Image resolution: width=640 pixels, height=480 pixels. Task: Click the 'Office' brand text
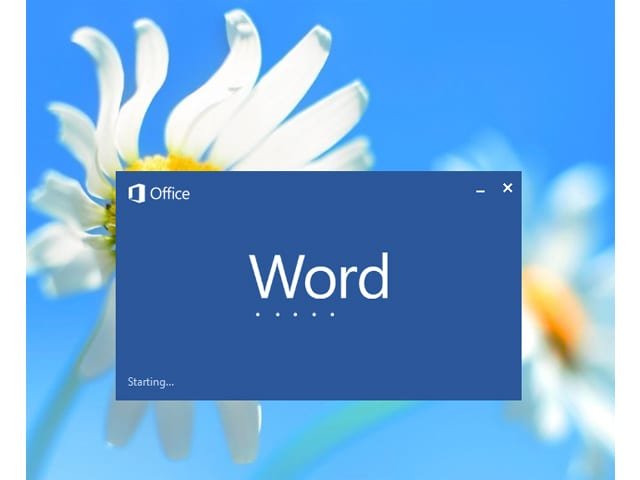[x=169, y=193]
